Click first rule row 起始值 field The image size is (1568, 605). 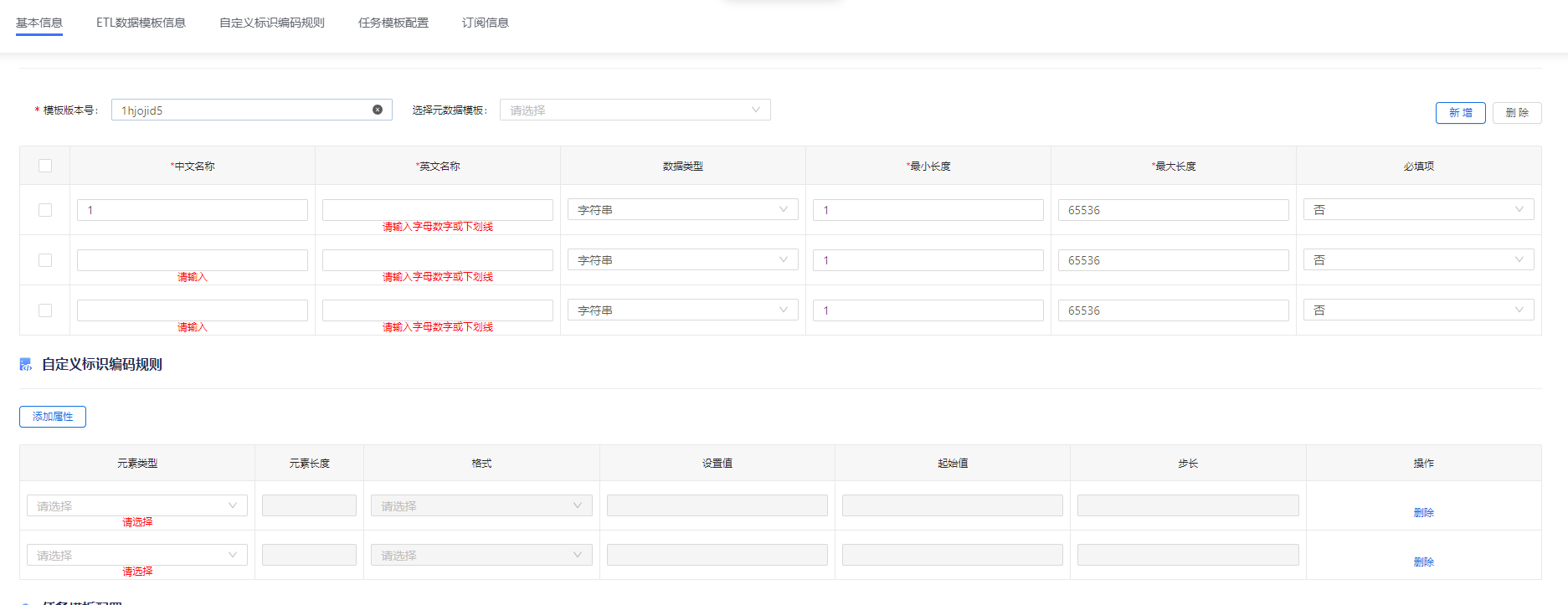click(953, 505)
